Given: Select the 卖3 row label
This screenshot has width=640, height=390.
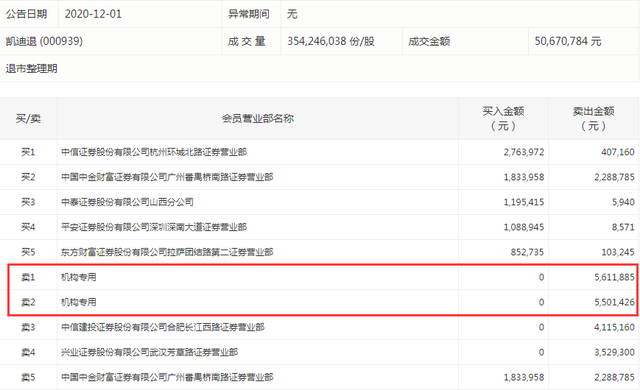Looking at the screenshot, I should (28, 327).
